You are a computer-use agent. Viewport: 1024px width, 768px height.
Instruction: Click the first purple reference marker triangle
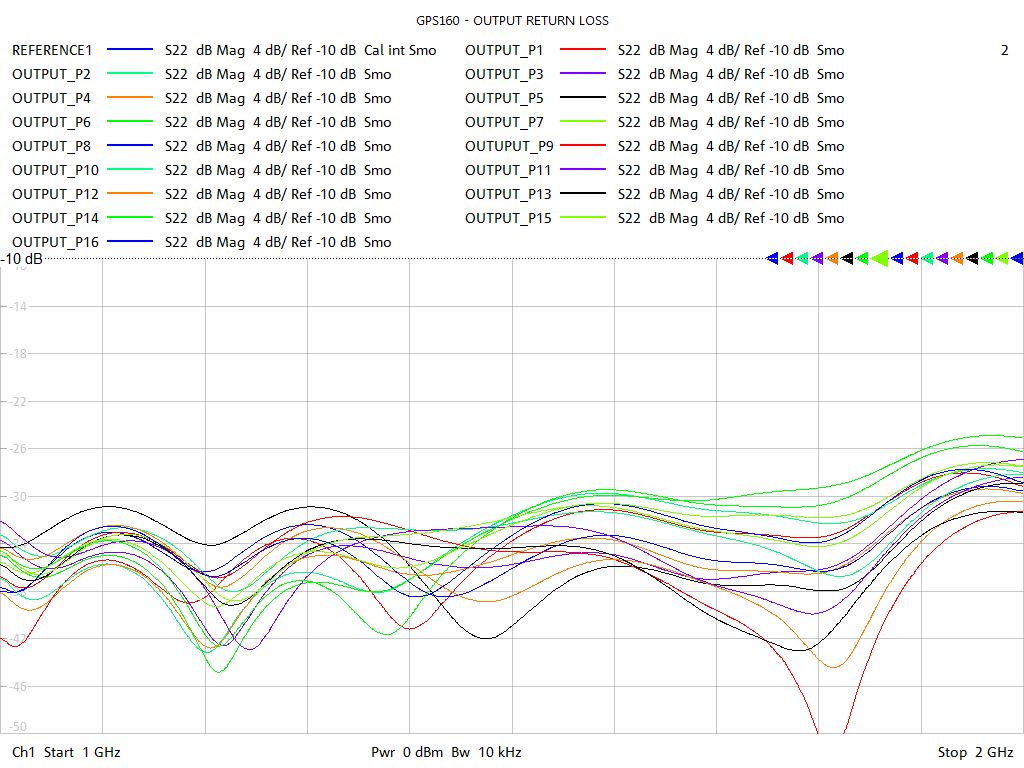coord(818,259)
